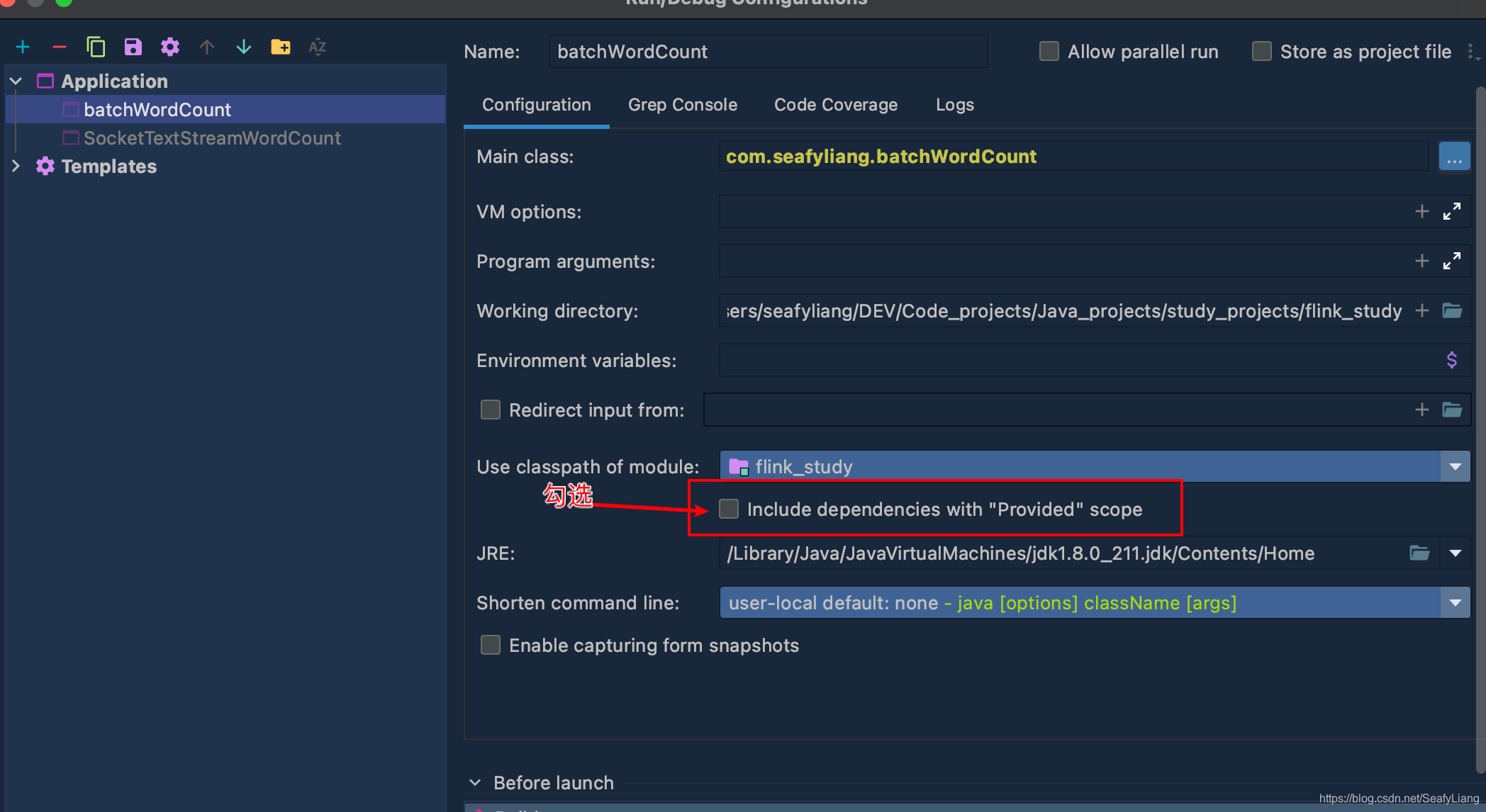Browse Working directory folder icon
1486x812 pixels.
(1452, 310)
